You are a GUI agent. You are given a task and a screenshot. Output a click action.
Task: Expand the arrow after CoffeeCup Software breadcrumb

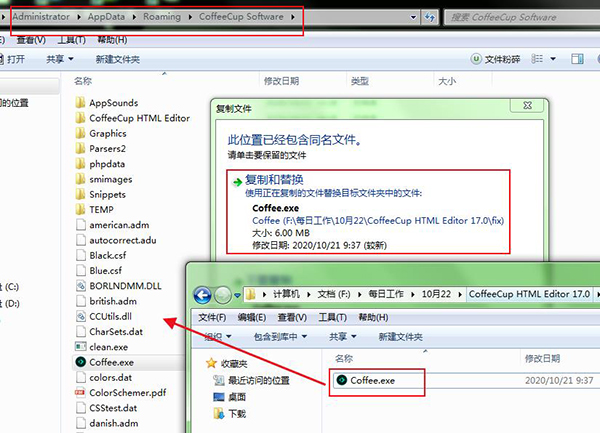[292, 17]
